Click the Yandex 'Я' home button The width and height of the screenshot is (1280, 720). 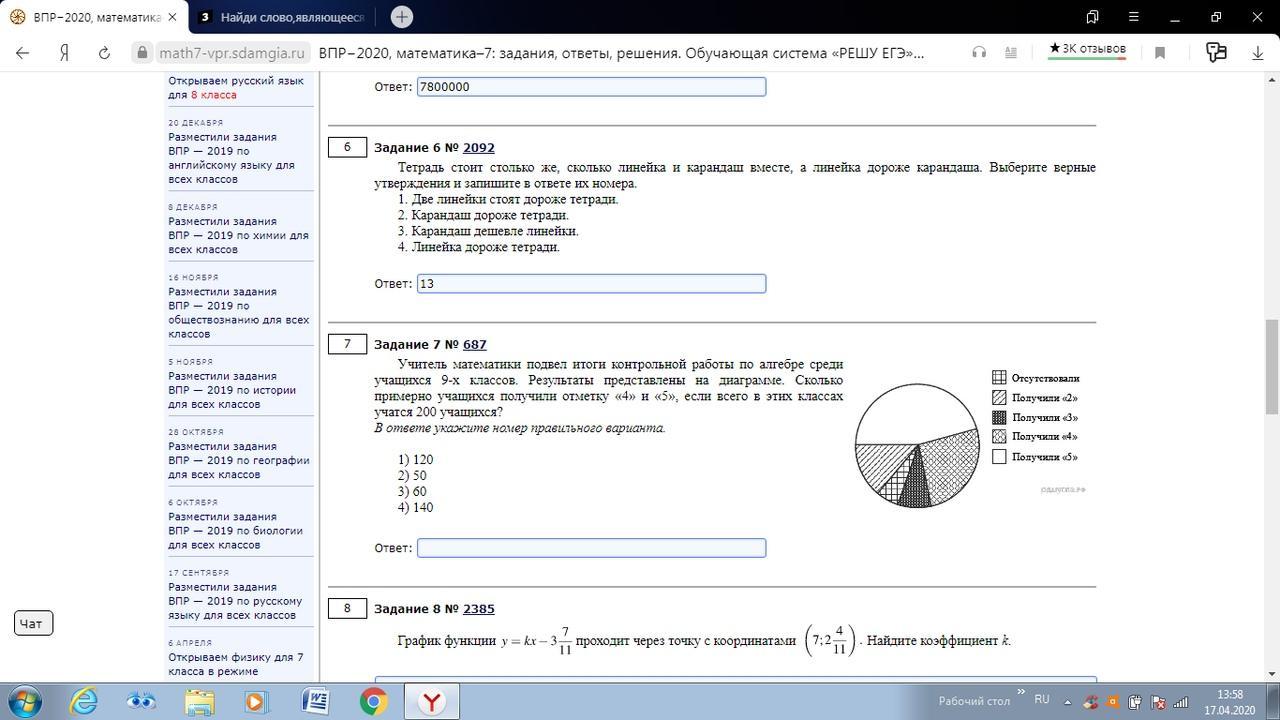(64, 53)
